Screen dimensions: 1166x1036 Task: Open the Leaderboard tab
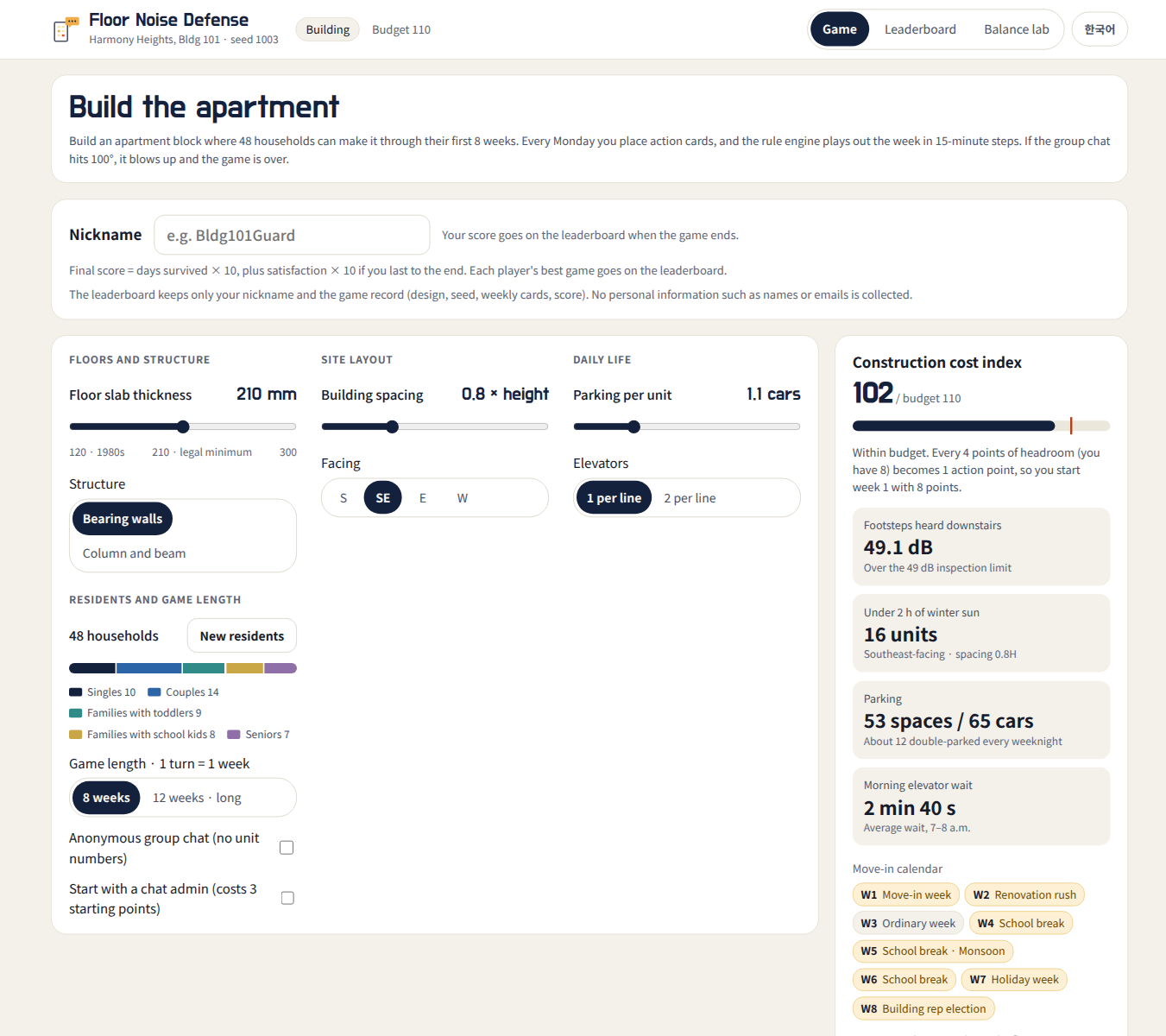(920, 29)
